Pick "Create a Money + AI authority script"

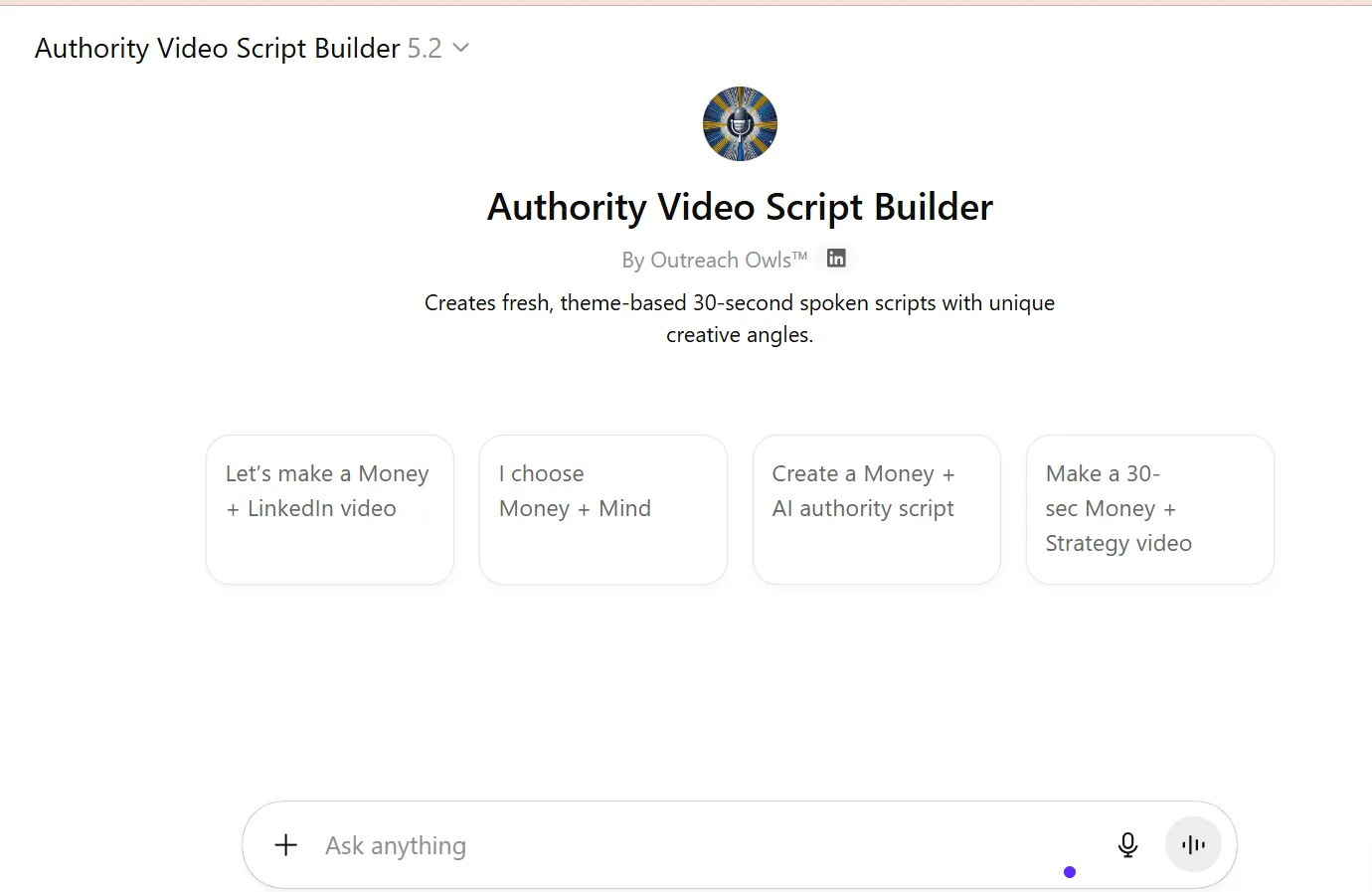(877, 509)
